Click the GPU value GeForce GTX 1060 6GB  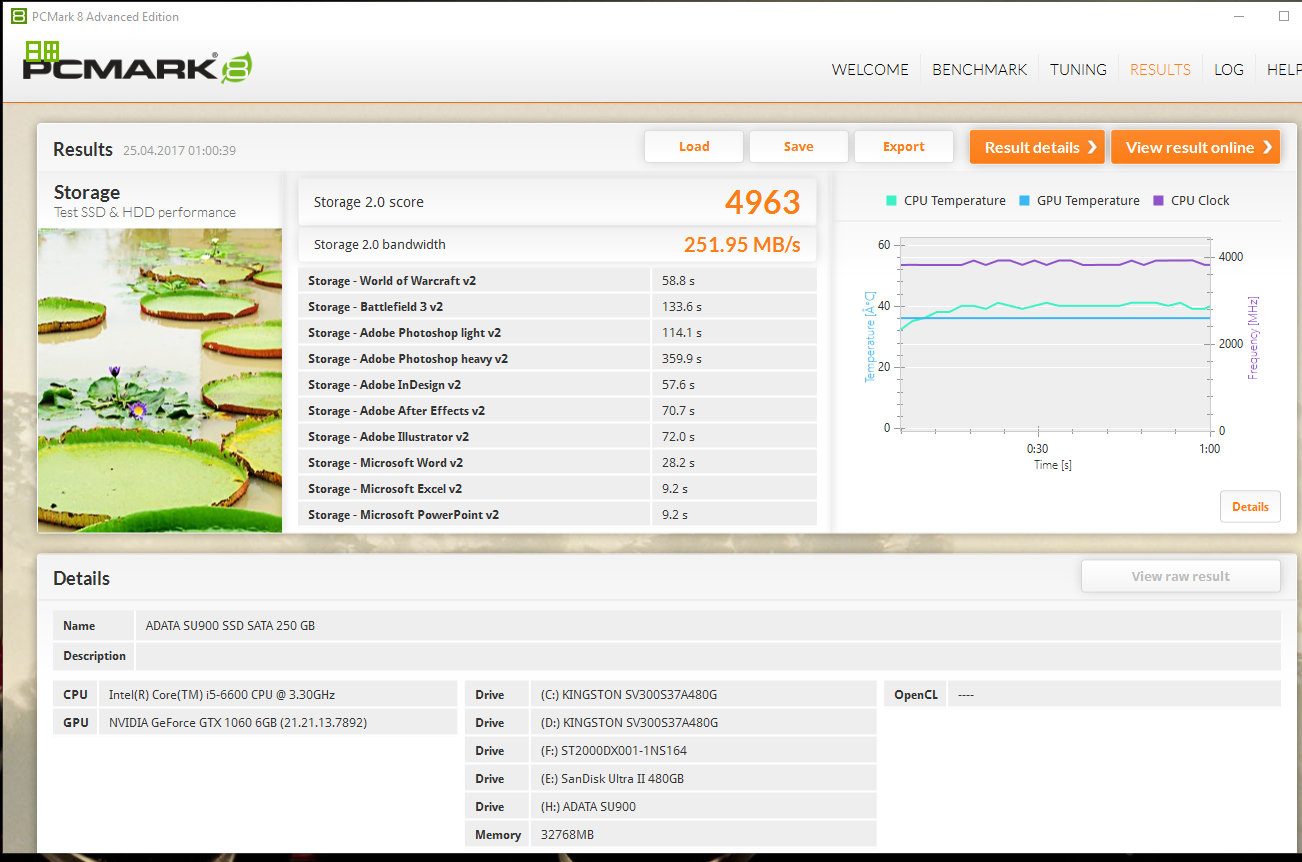pyautogui.click(x=278, y=722)
